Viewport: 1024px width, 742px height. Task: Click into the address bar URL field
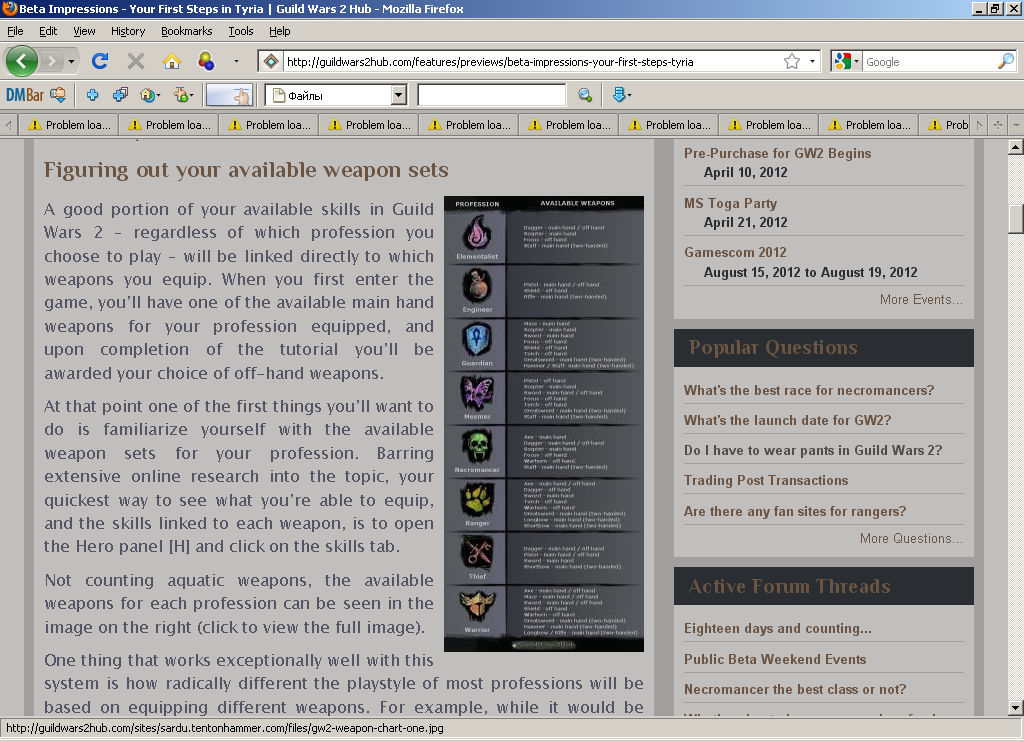(532, 61)
